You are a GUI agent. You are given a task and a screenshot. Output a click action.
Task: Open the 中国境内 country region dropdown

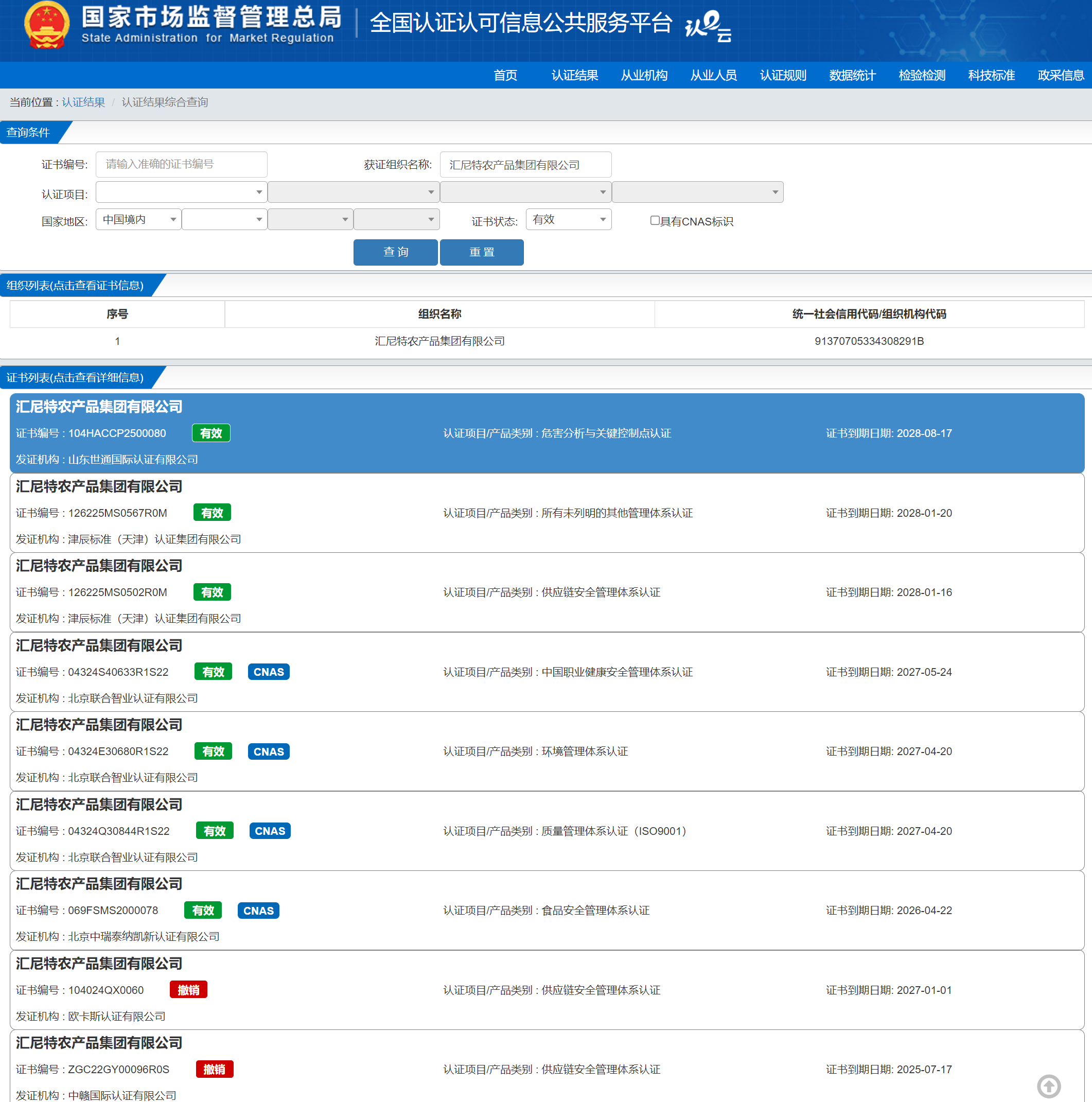tap(138, 220)
